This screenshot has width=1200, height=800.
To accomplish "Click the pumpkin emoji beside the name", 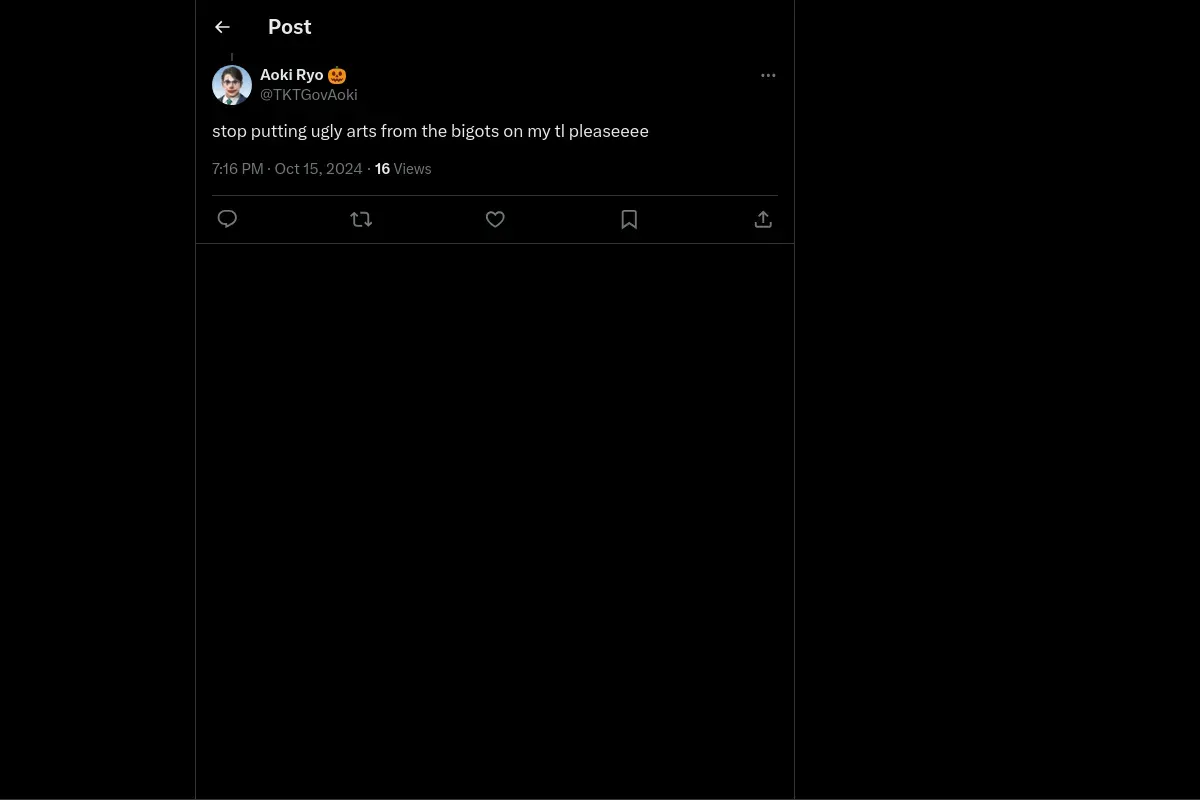I will click(337, 75).
